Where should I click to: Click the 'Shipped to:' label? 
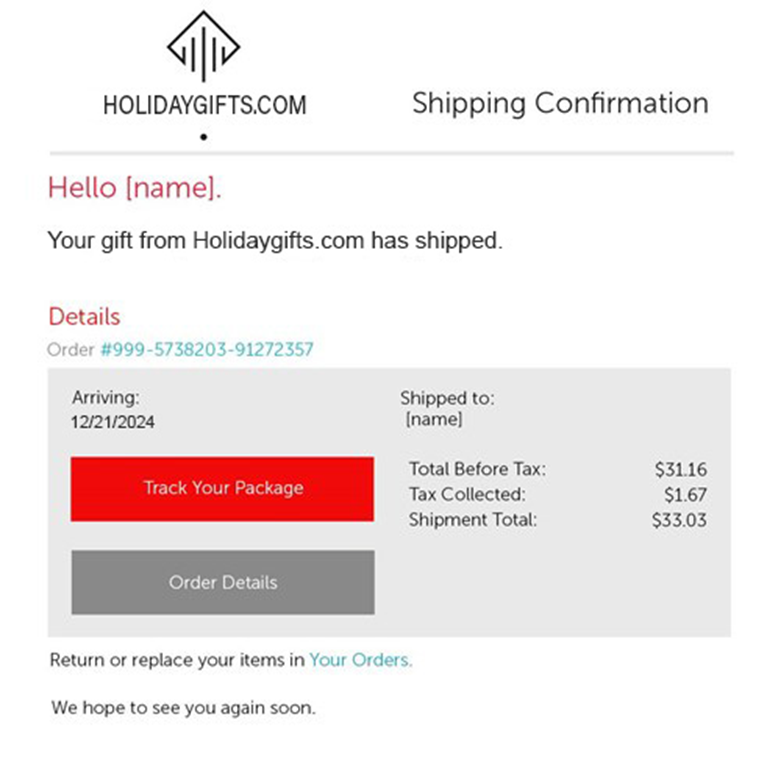click(x=447, y=398)
